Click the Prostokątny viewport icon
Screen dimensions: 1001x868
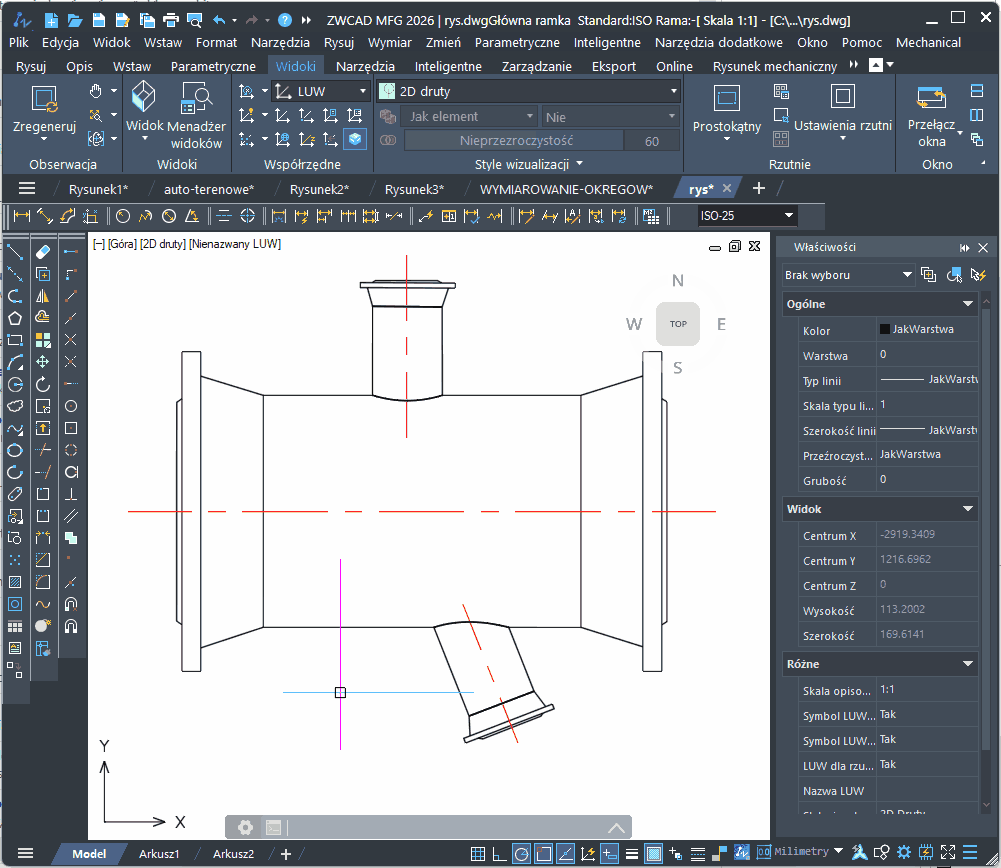(x=726, y=98)
